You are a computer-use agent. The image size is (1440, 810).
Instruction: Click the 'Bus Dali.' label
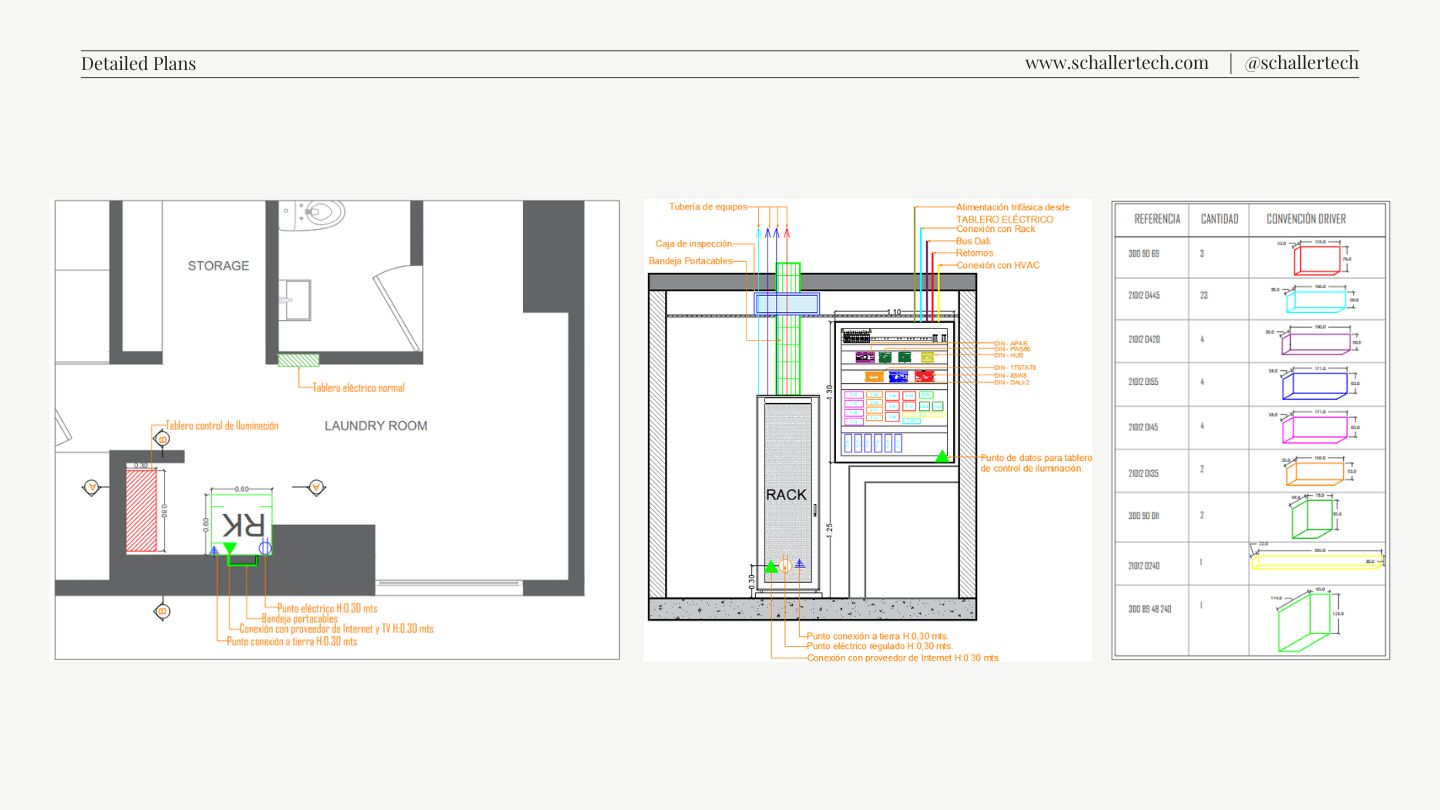[x=975, y=241]
